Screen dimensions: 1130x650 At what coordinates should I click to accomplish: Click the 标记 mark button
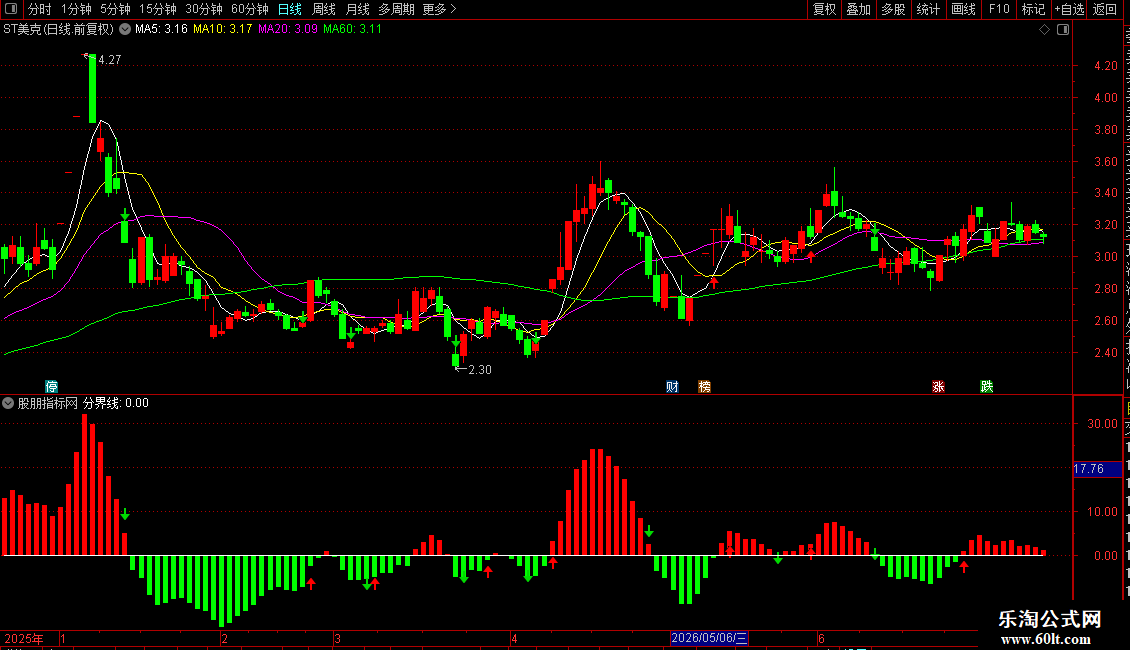pyautogui.click(x=1033, y=9)
